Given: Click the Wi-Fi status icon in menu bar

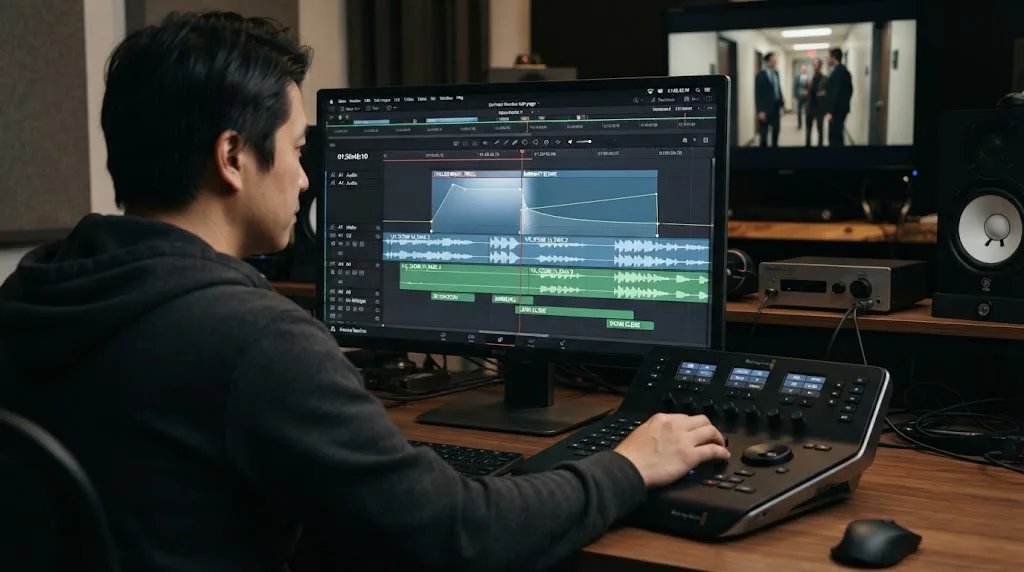Looking at the screenshot, I should click(650, 91).
